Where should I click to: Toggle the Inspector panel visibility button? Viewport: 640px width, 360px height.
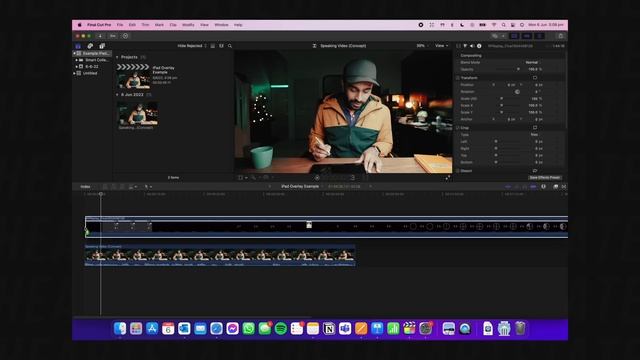(x=540, y=36)
